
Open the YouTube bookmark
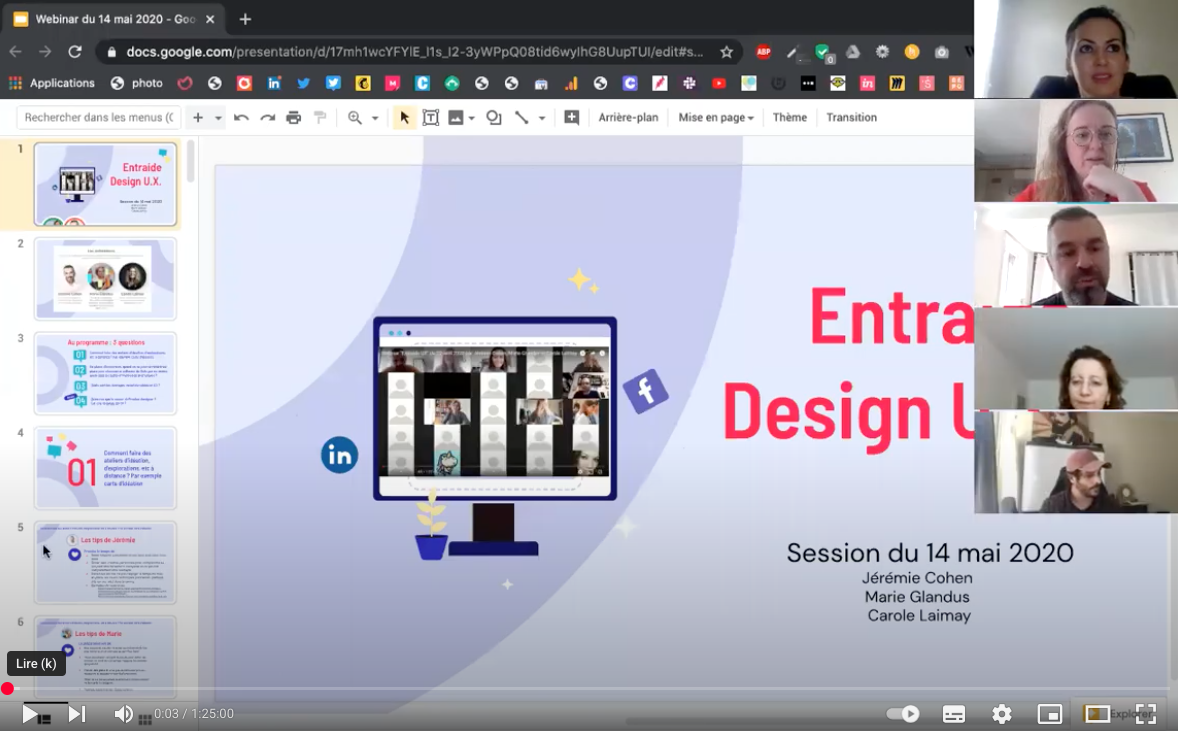[x=719, y=83]
